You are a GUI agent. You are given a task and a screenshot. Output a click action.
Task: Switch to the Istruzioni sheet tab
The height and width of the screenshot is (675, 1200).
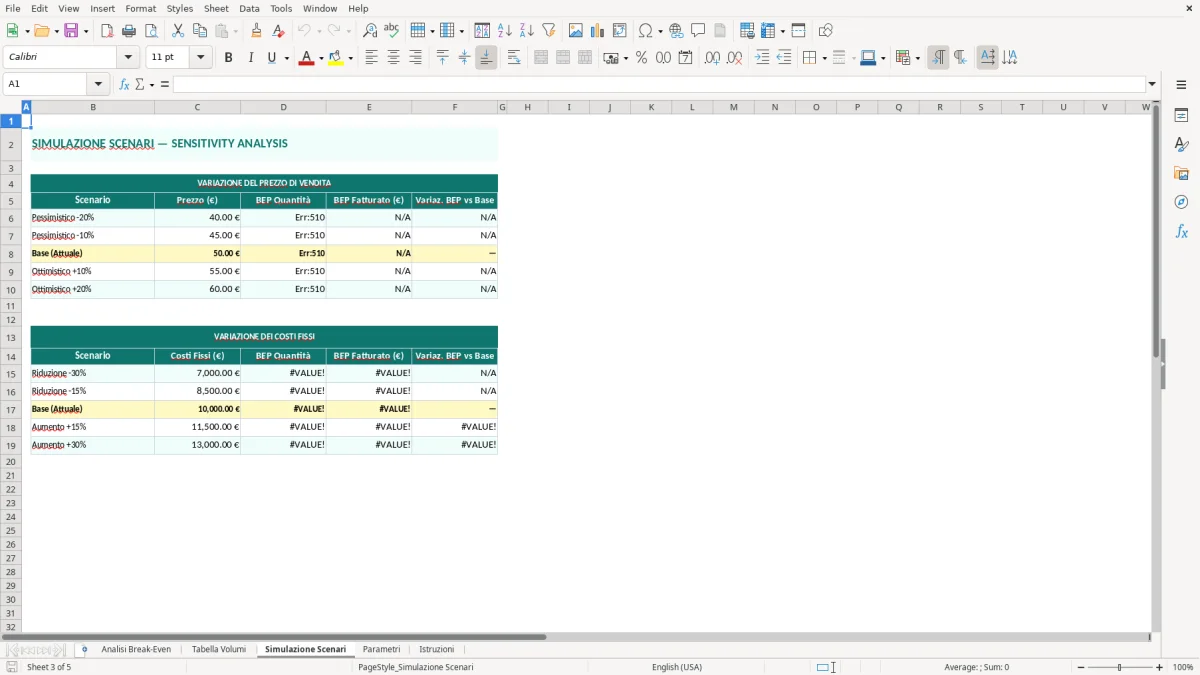tap(436, 650)
